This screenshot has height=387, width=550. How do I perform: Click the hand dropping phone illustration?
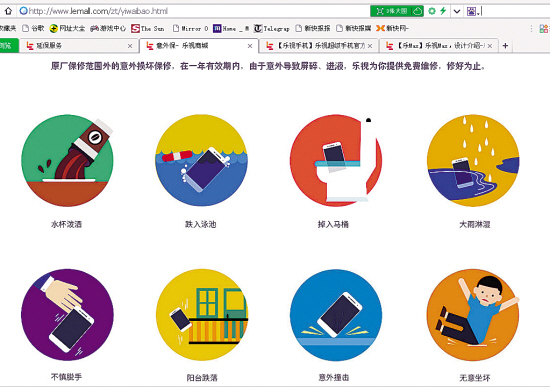pos(67,315)
